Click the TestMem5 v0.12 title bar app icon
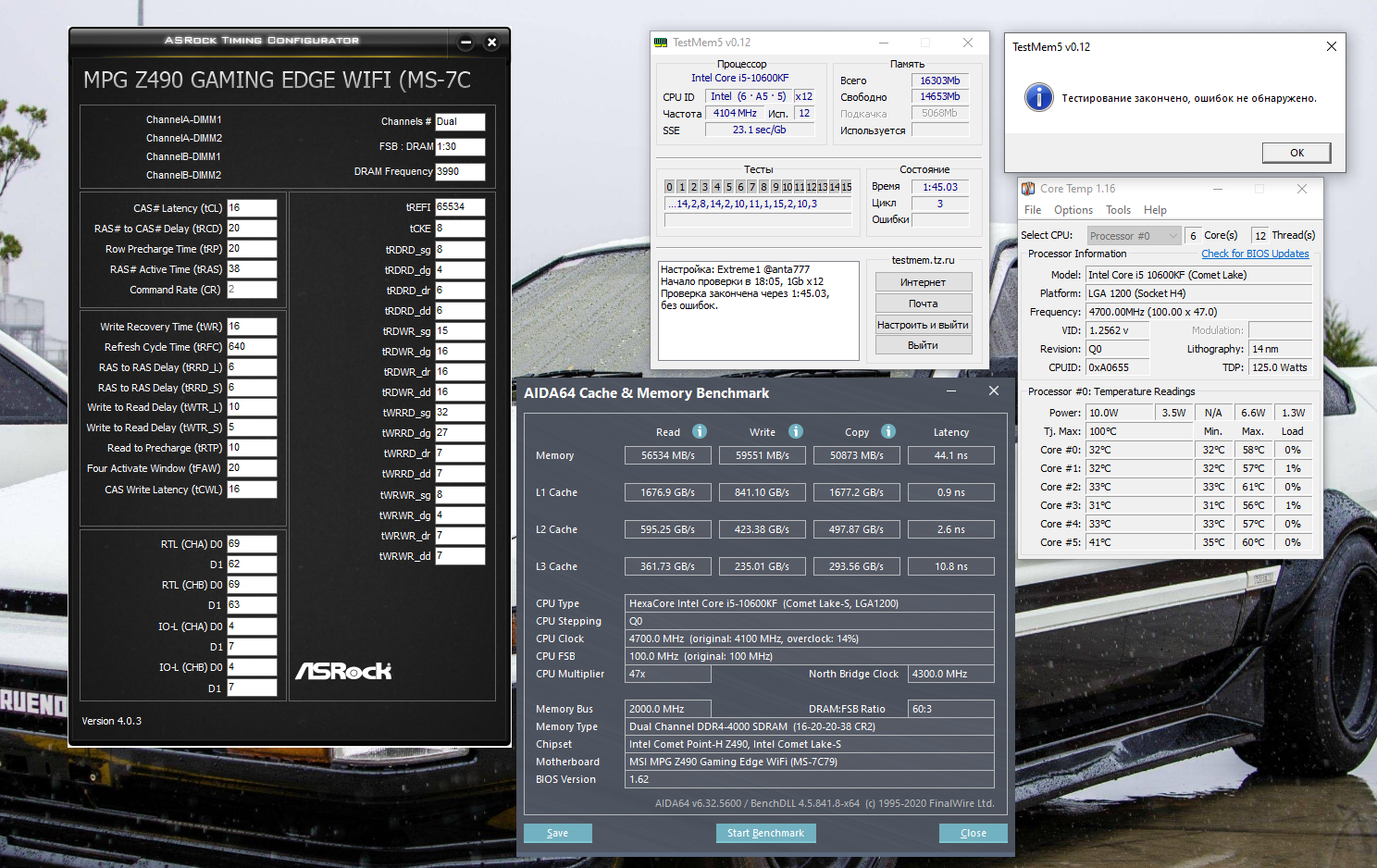The height and width of the screenshot is (868, 1377). [661, 43]
